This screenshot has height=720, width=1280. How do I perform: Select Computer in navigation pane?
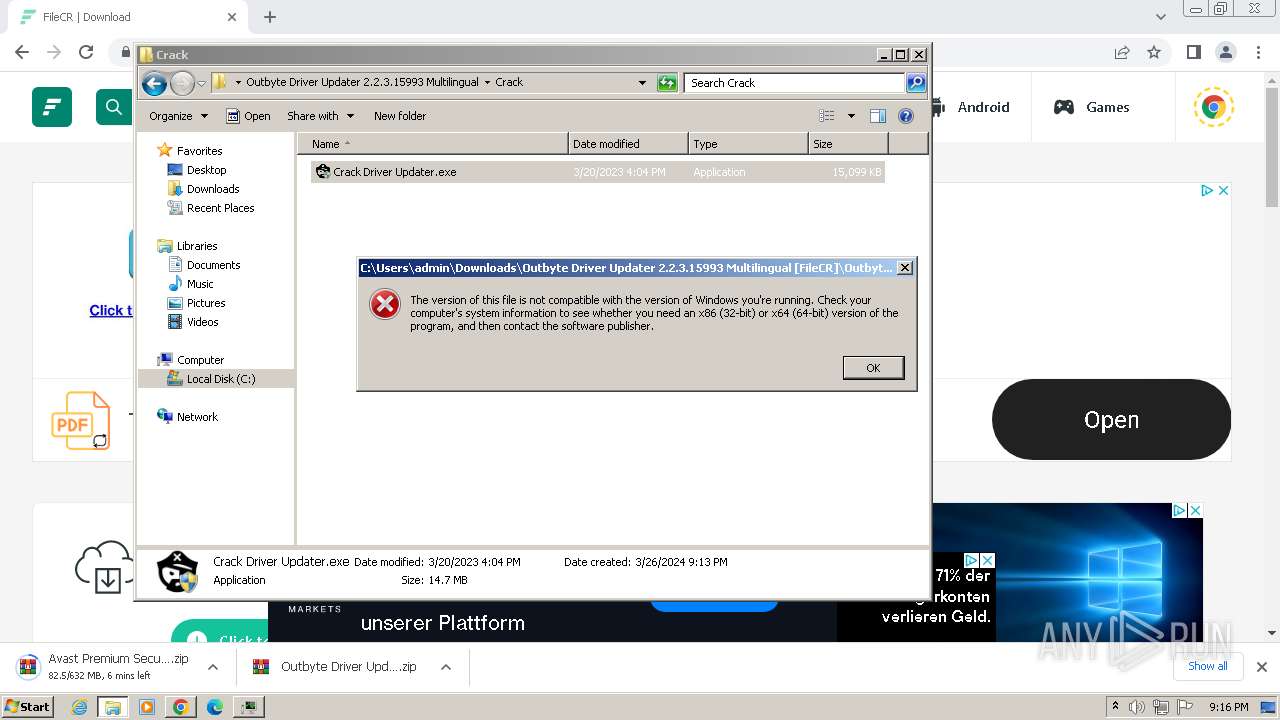[200, 360]
